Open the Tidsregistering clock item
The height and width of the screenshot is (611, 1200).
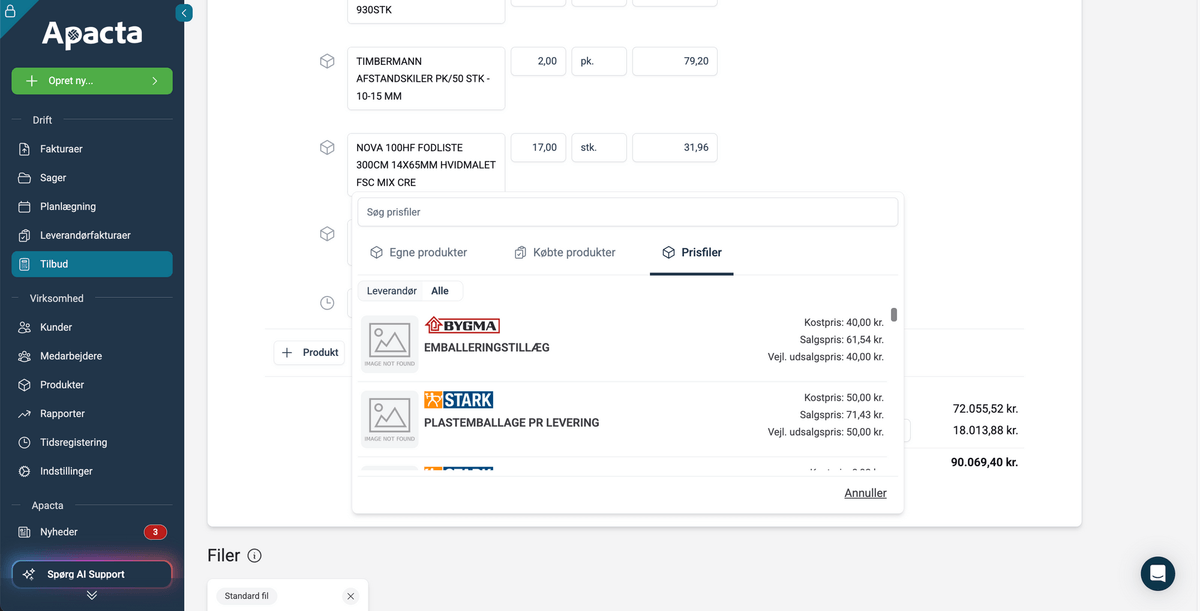pyautogui.click(x=73, y=443)
